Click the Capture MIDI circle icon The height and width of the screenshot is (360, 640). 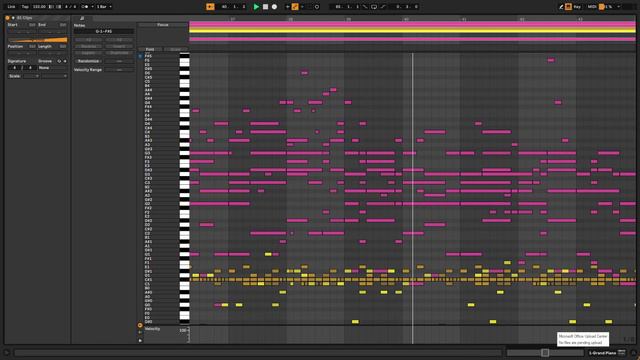click(x=317, y=7)
